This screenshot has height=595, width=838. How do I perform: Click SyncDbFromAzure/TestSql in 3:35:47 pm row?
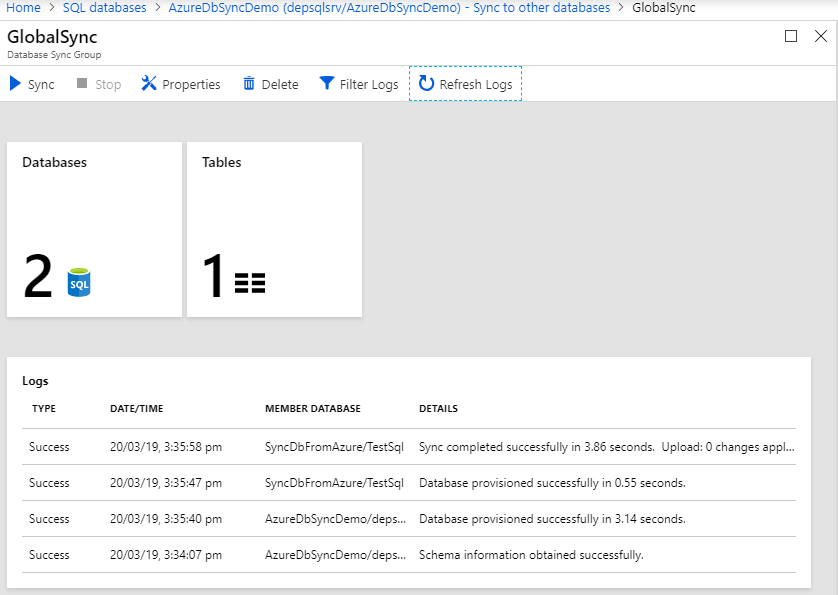334,483
